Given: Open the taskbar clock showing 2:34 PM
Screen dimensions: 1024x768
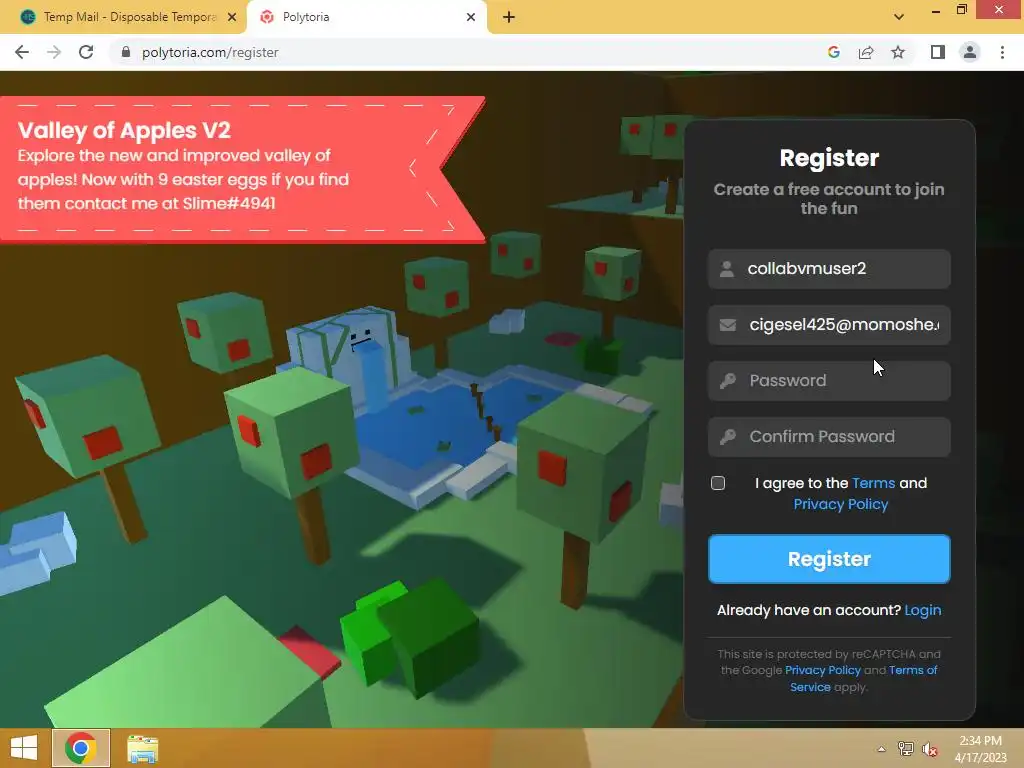Looking at the screenshot, I should click(980, 748).
